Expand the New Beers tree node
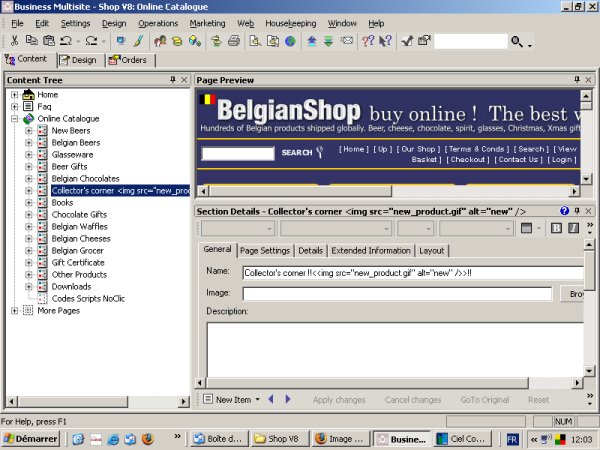600x450 pixels. [x=29, y=130]
